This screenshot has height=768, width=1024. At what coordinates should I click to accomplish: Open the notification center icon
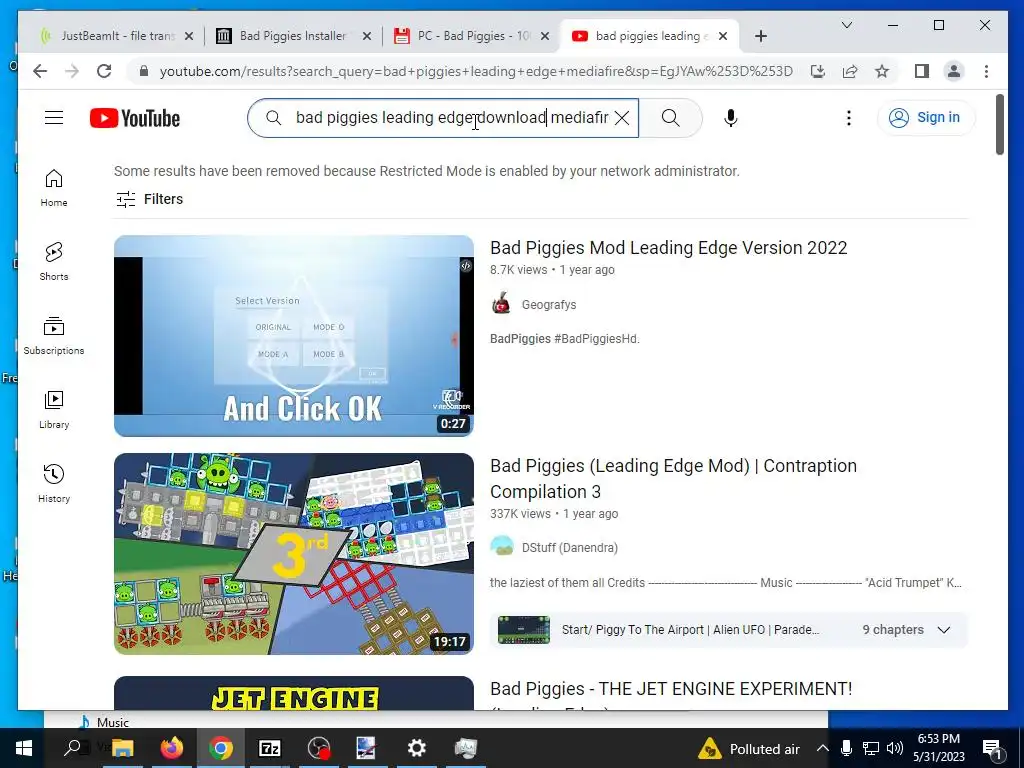[x=991, y=748]
